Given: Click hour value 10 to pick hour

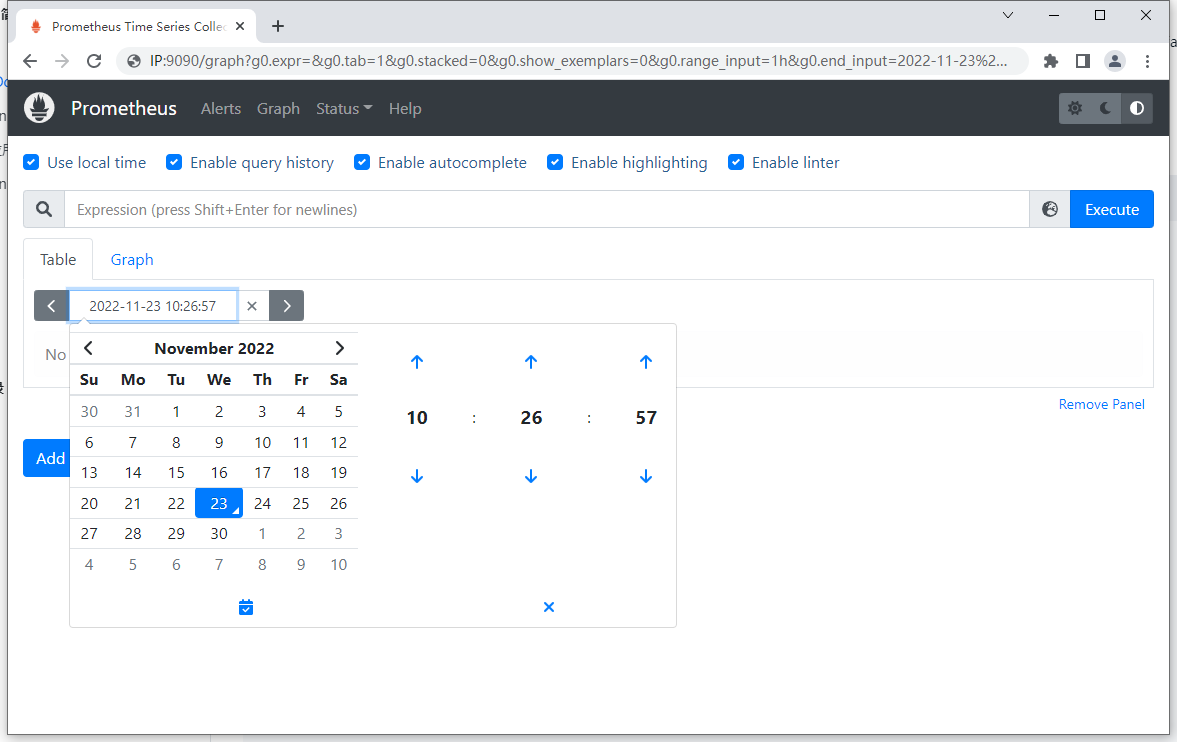Looking at the screenshot, I should coord(417,418).
